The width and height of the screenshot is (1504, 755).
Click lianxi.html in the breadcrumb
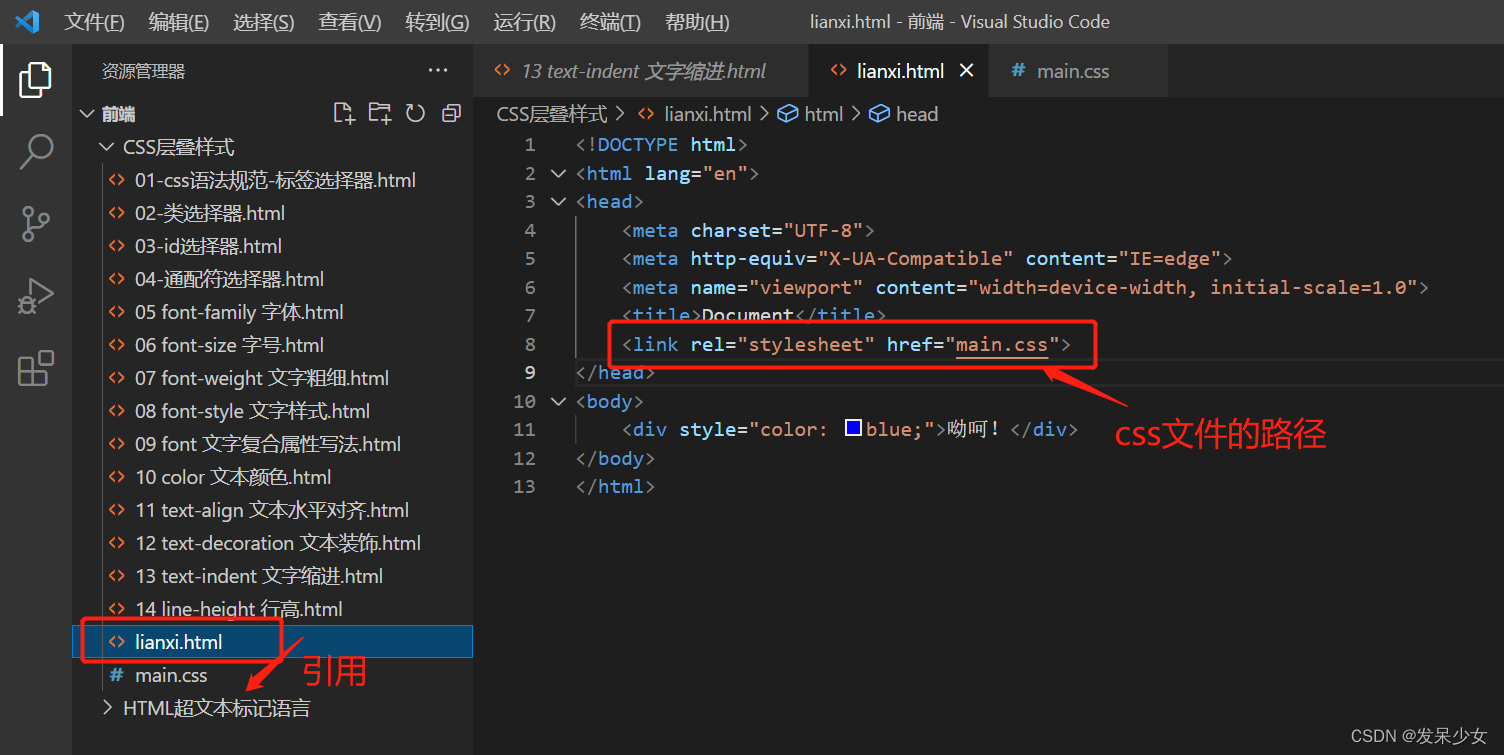[x=707, y=114]
